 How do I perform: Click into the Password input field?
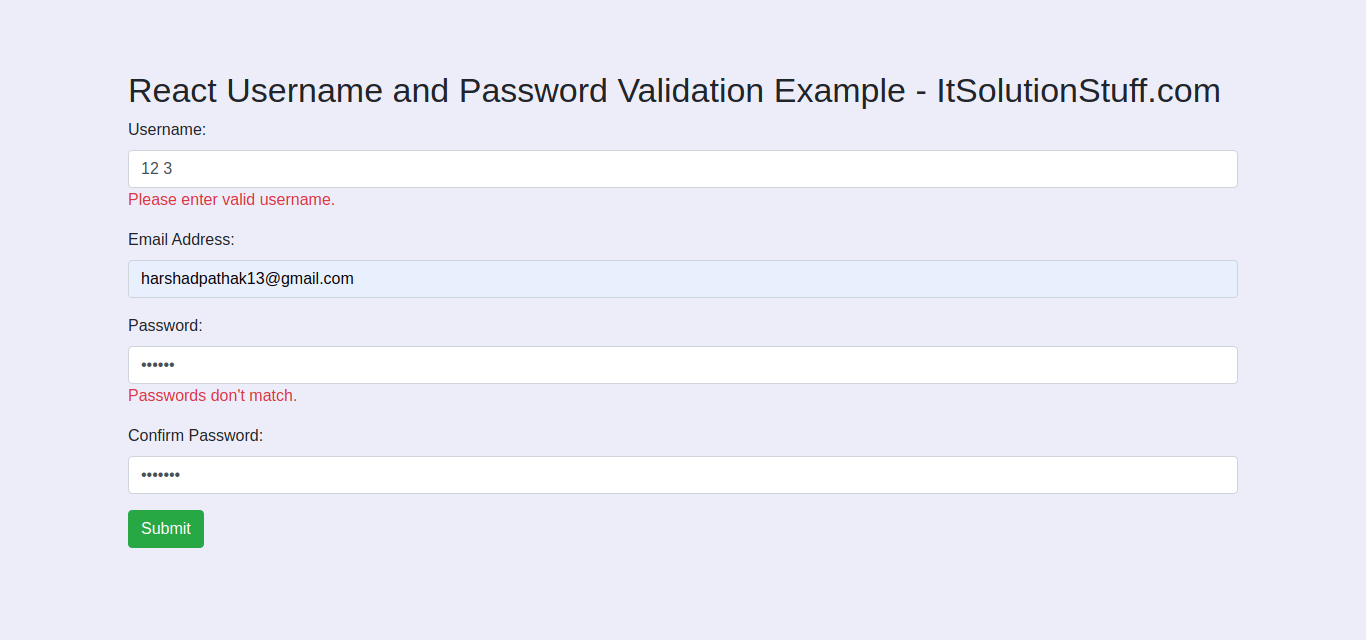[x=683, y=365]
